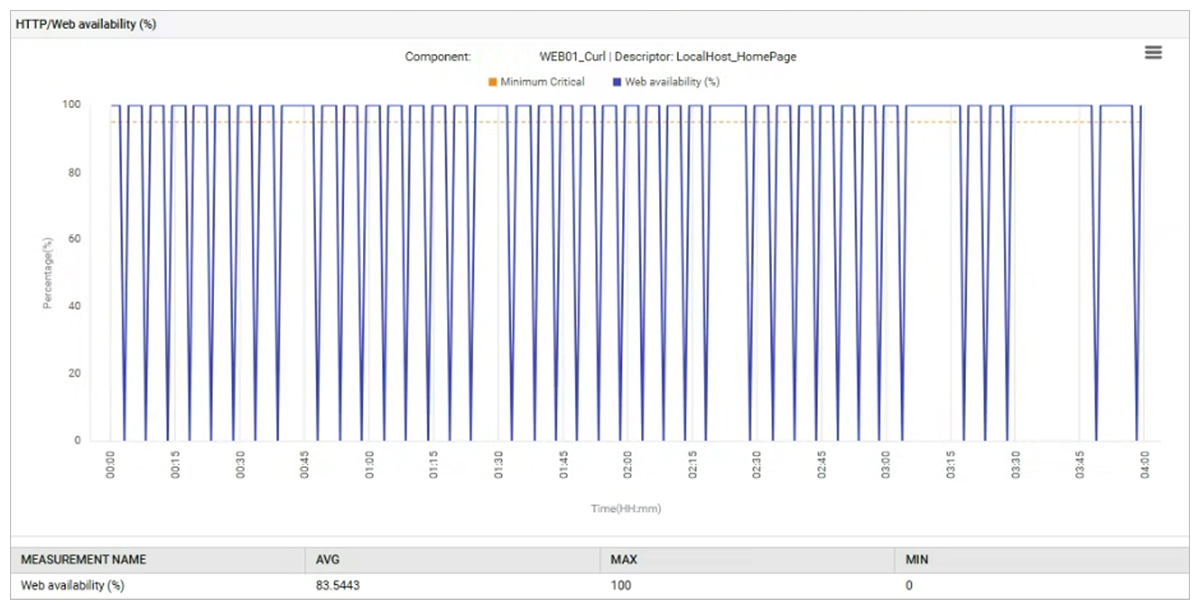The height and width of the screenshot is (610, 1200).
Task: Click the MIN column header
Action: tap(917, 560)
